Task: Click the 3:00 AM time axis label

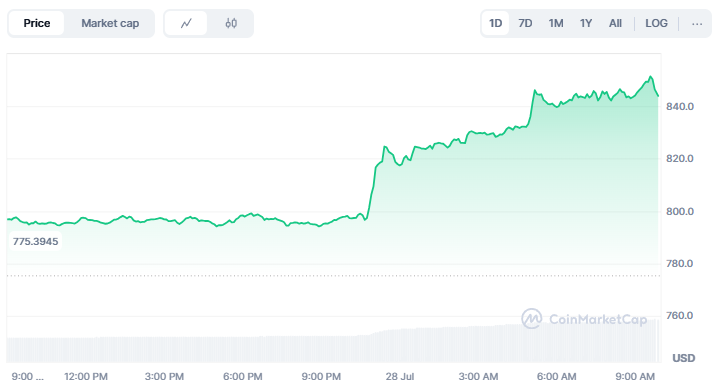Action: (478, 377)
